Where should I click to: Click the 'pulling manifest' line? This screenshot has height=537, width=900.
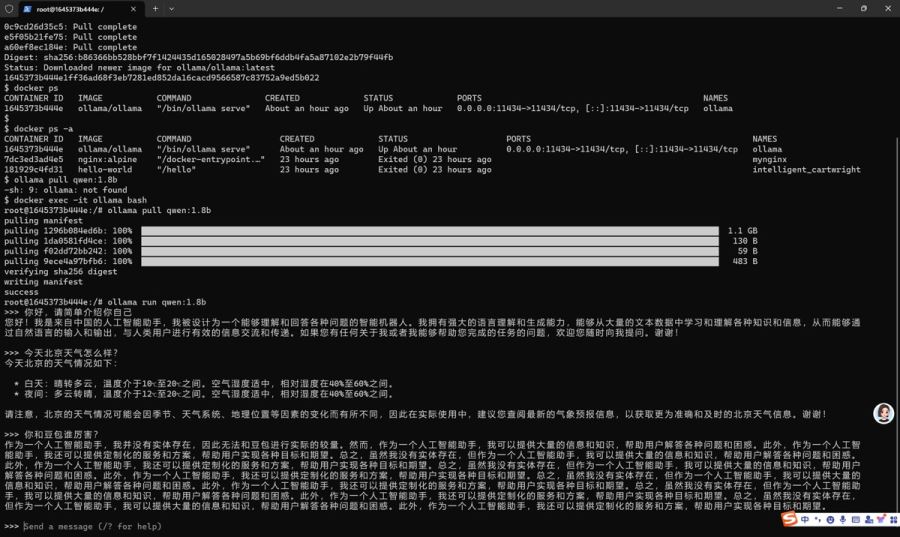[44, 221]
